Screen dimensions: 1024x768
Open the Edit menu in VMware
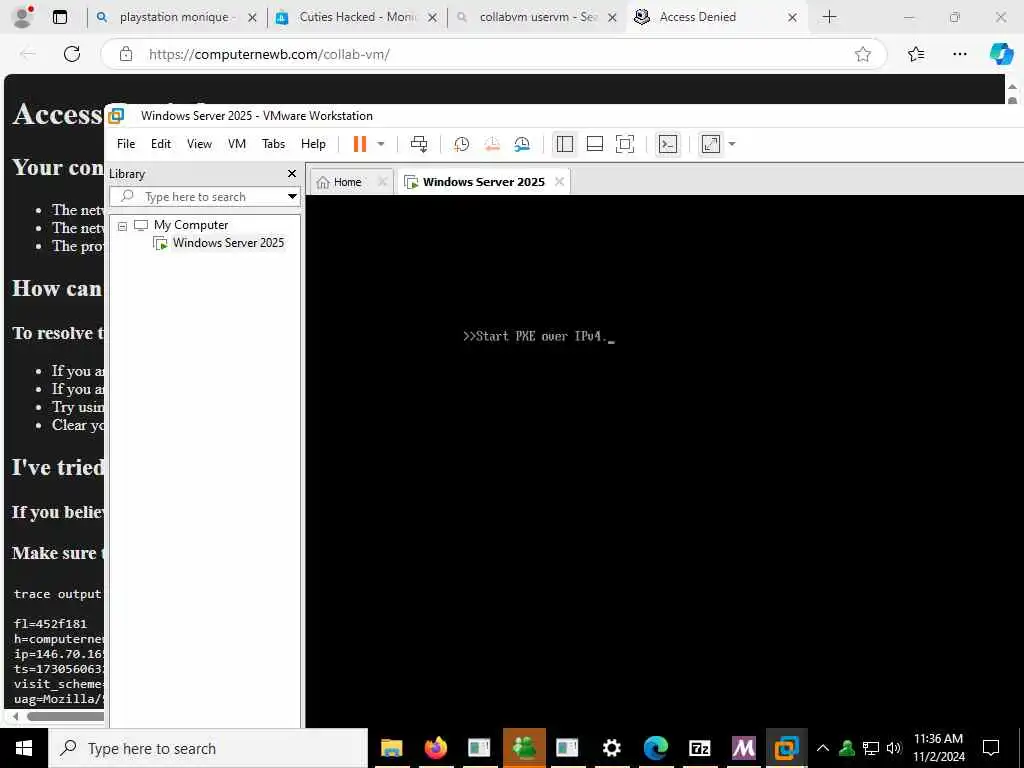coord(161,144)
